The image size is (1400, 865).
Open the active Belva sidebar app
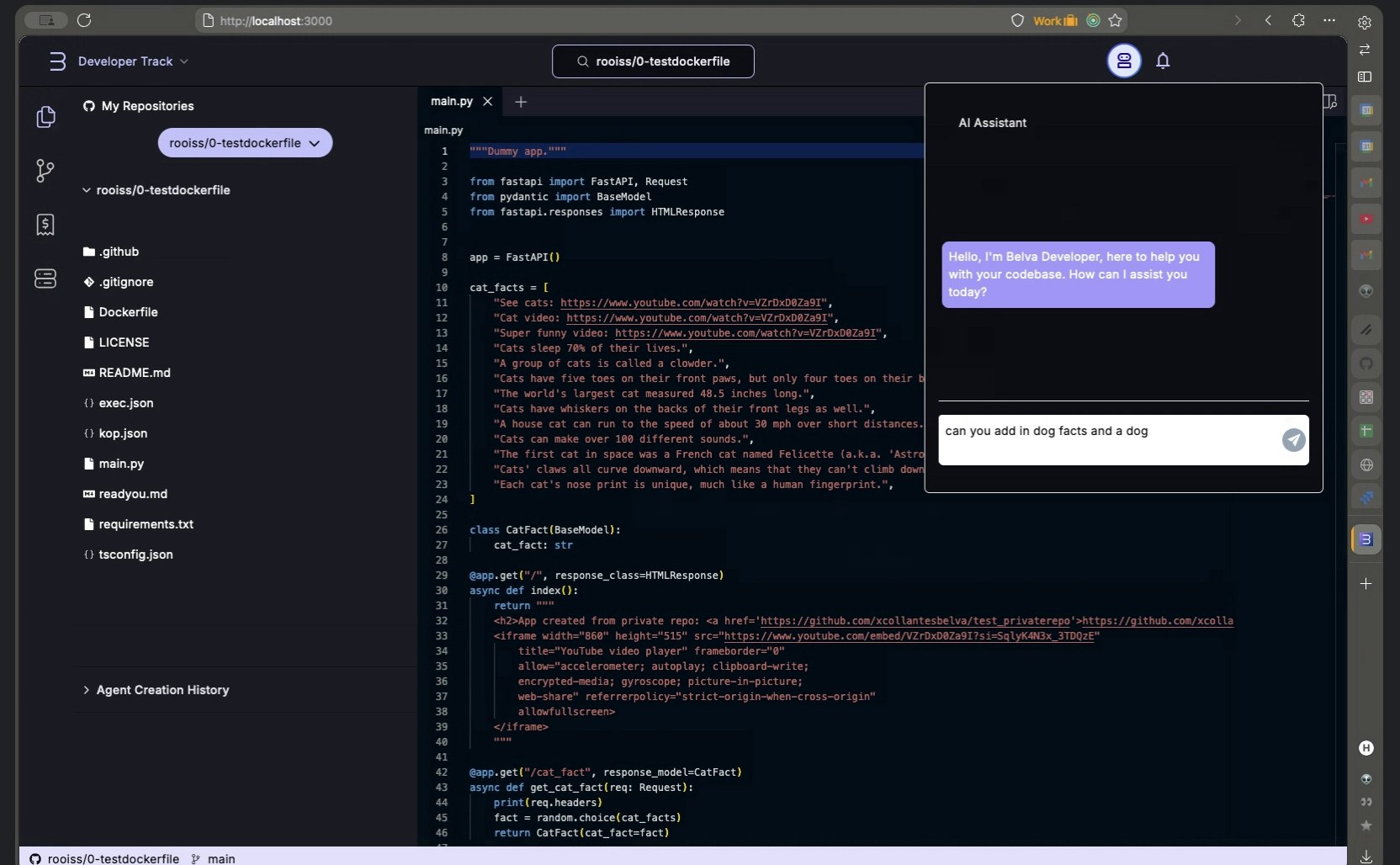(x=1366, y=539)
